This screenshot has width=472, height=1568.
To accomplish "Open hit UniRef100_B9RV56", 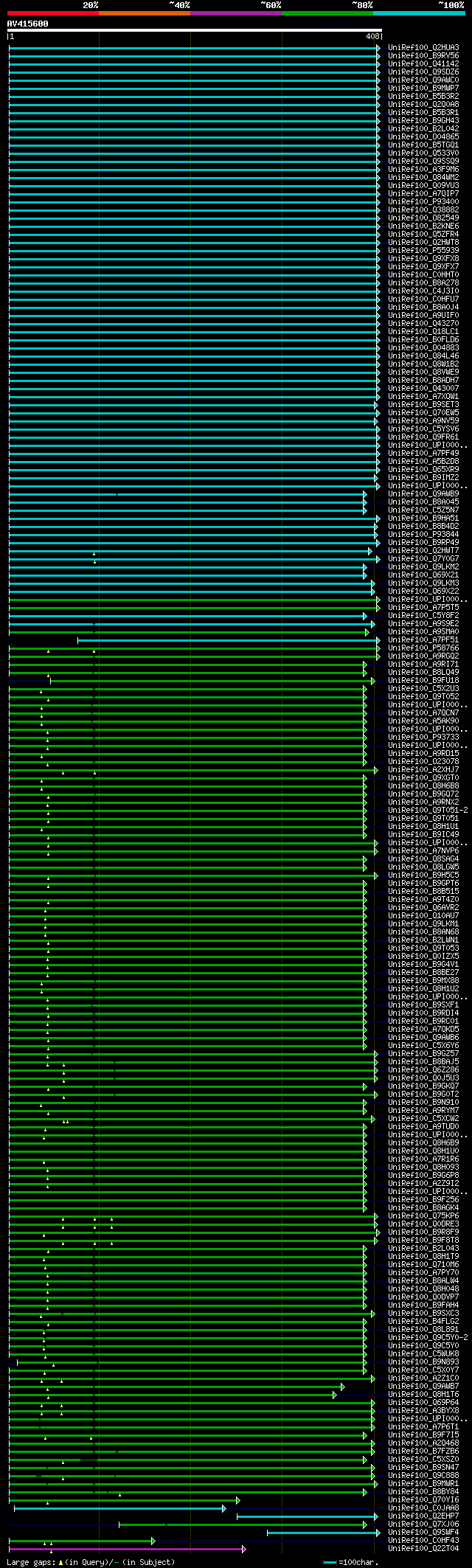I will [x=423, y=56].
